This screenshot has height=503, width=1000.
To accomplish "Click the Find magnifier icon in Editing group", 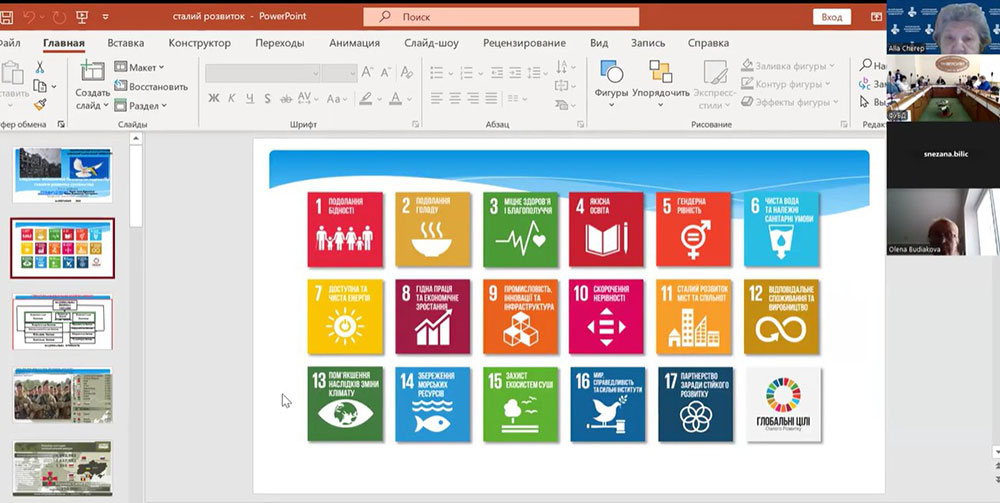I will (x=865, y=65).
